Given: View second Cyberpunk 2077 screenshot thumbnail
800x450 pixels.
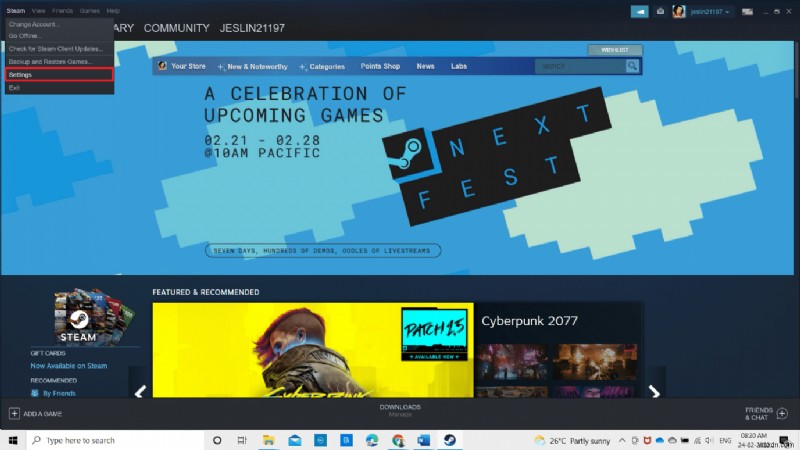Looking at the screenshot, I should coord(595,362).
